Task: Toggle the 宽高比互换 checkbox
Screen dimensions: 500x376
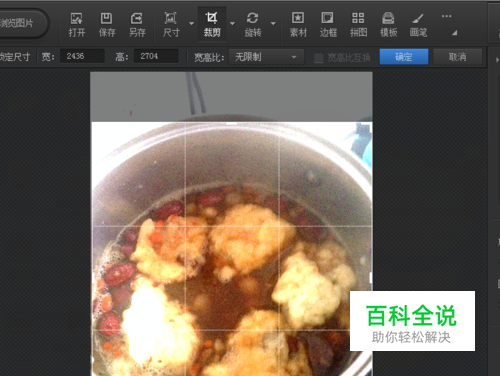Action: [319, 58]
